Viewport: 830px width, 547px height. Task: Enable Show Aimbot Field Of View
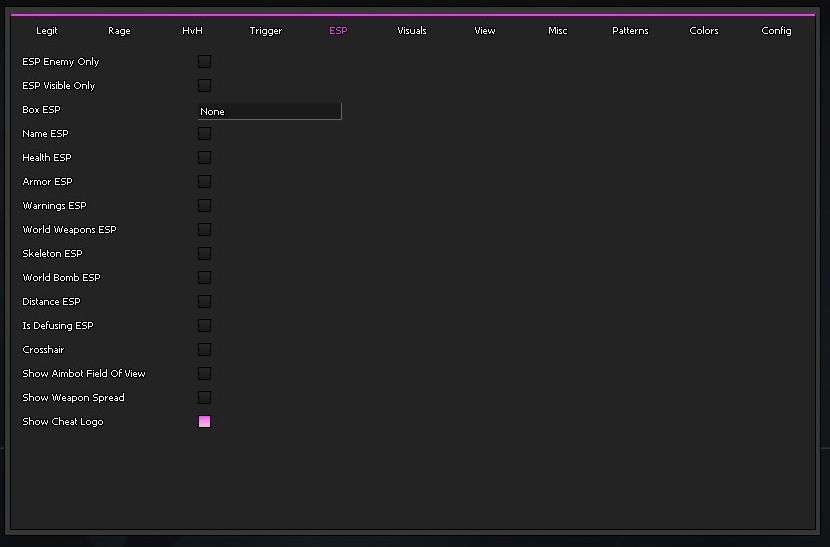pyautogui.click(x=204, y=374)
